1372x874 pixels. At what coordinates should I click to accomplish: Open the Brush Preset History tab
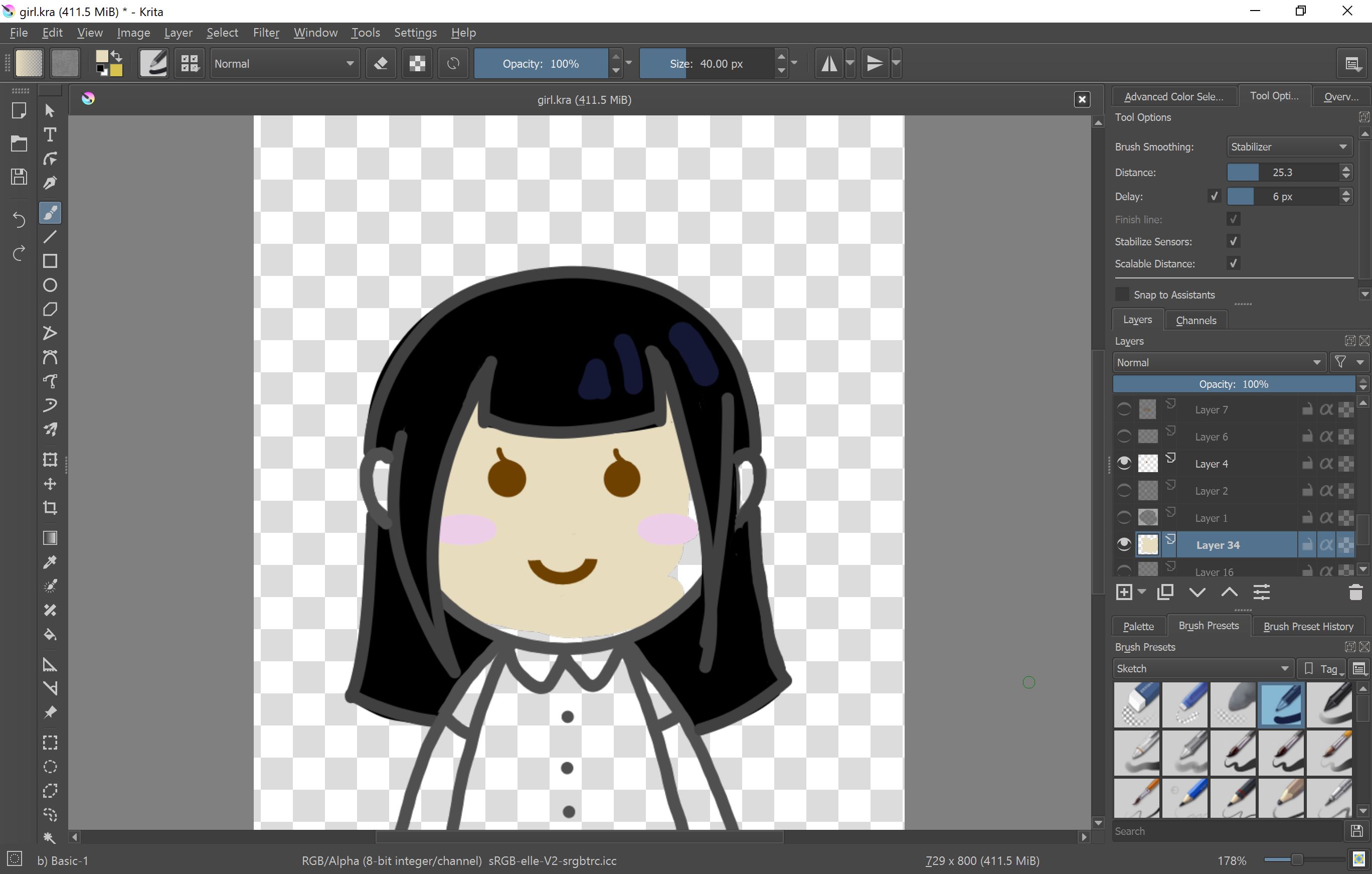tap(1308, 626)
